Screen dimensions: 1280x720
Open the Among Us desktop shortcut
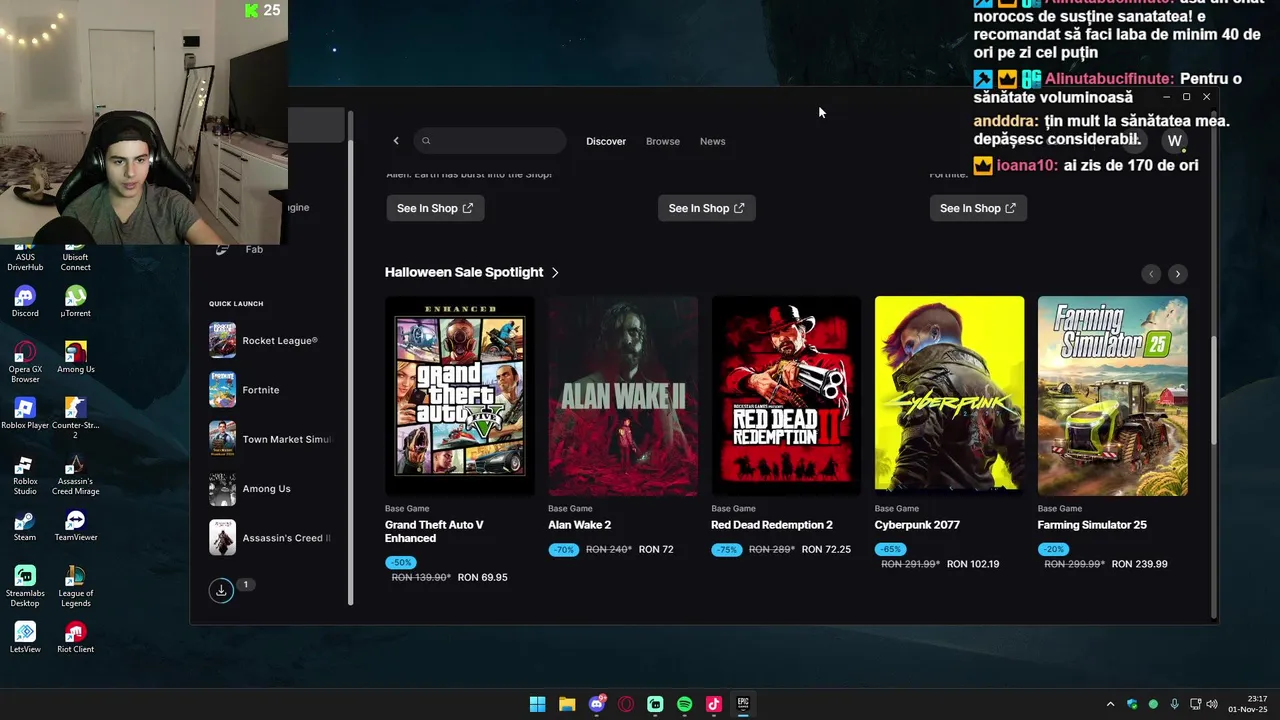[75, 358]
